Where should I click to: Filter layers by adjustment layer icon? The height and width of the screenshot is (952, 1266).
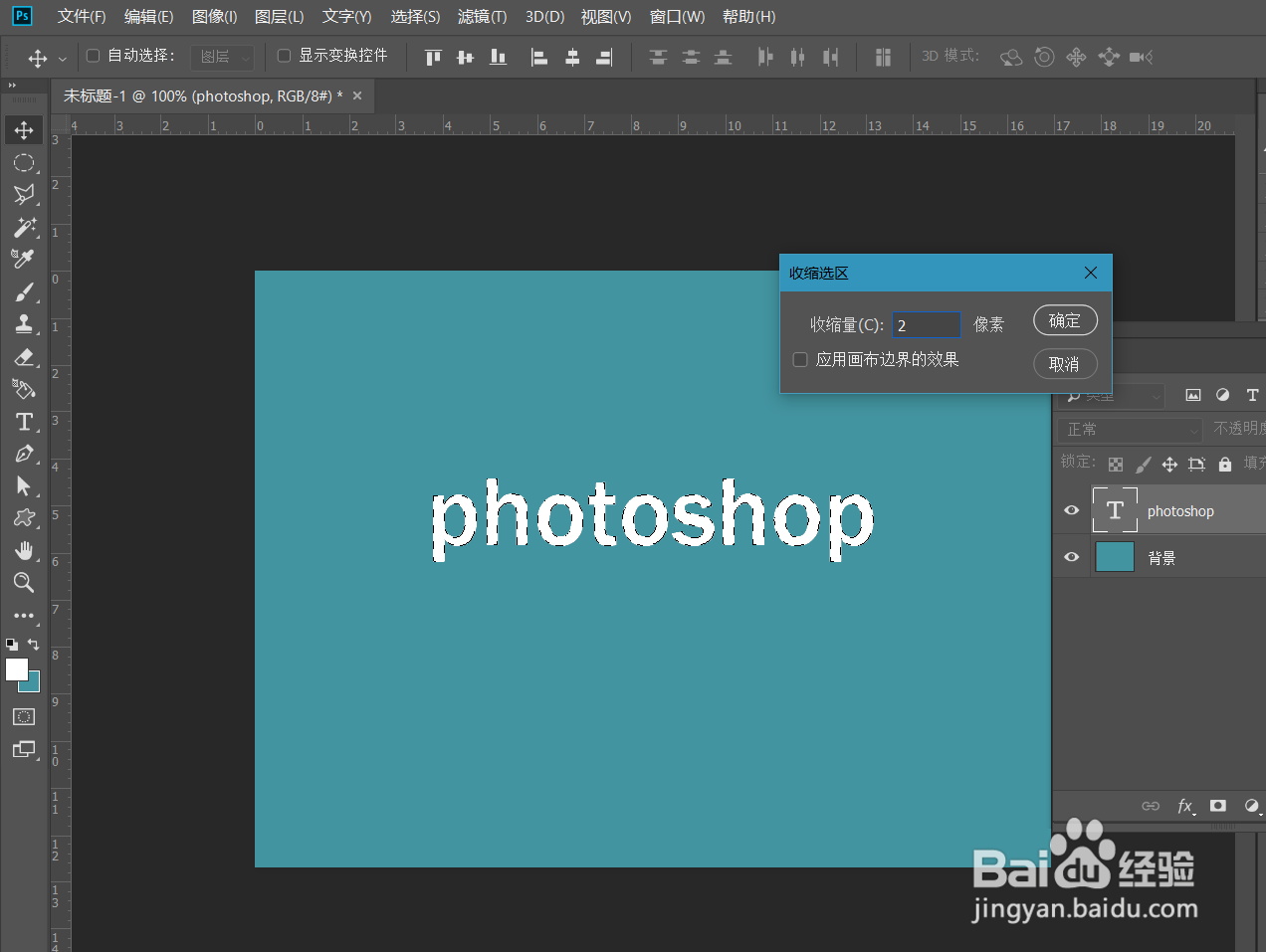pos(1222,395)
